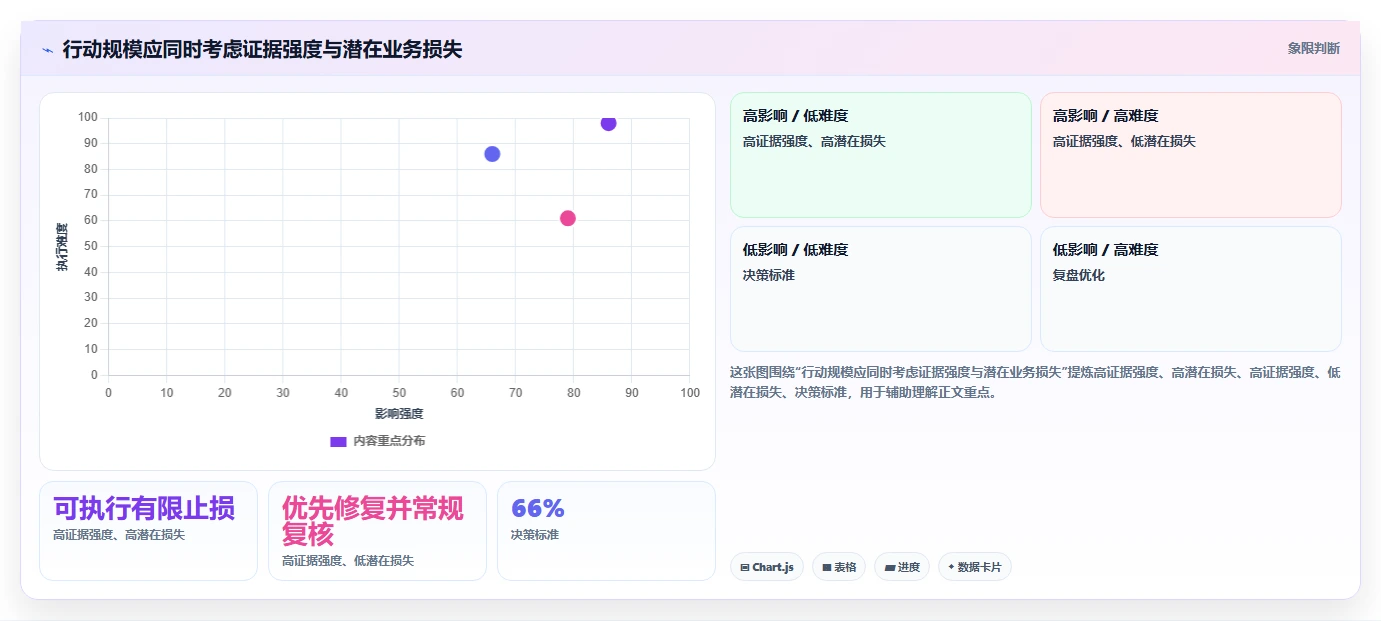Click the sparkle icon in 数据卡片 chip
1381x621 pixels.
coord(951,567)
